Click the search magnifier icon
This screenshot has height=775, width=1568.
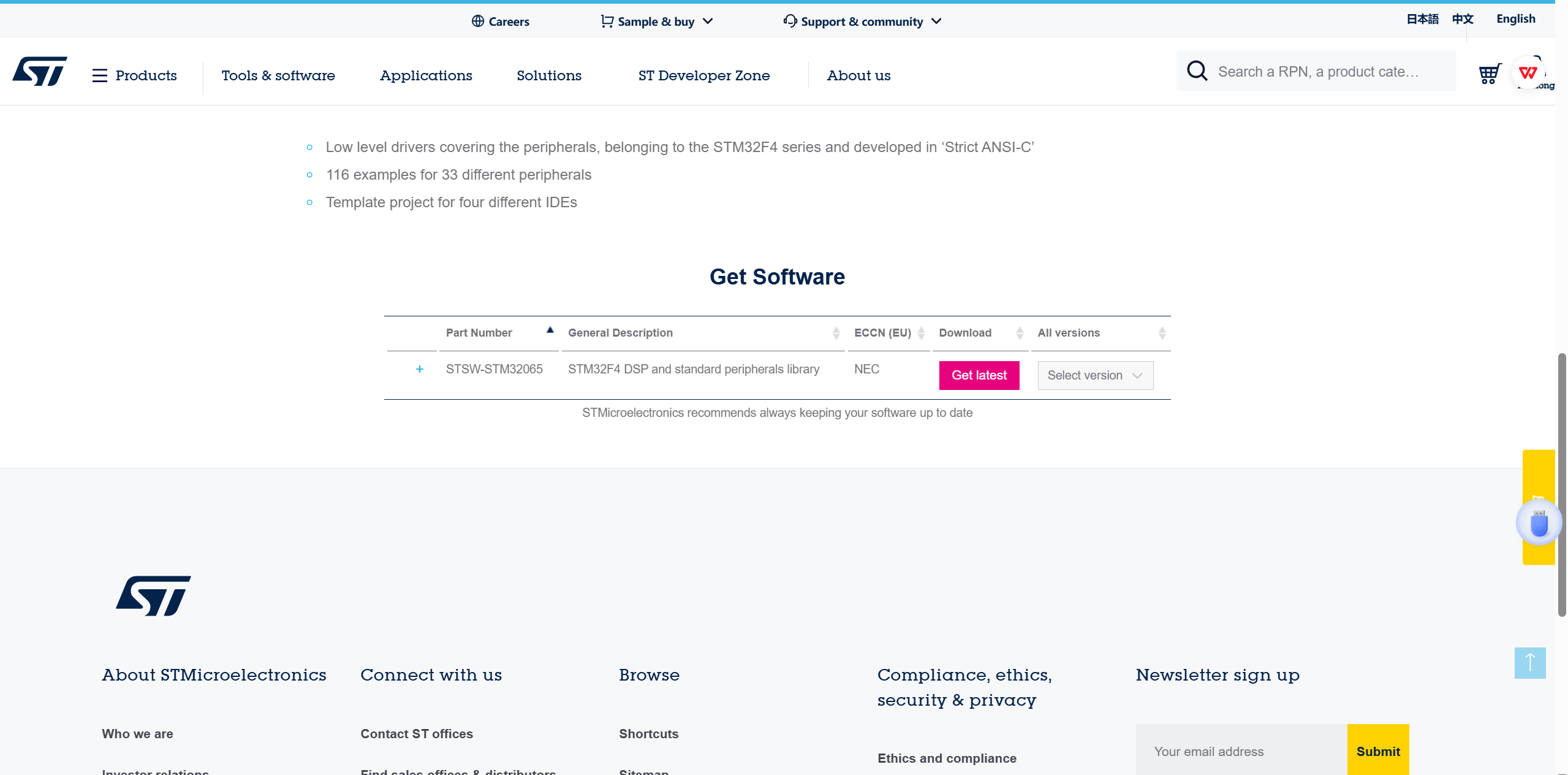coord(1197,71)
